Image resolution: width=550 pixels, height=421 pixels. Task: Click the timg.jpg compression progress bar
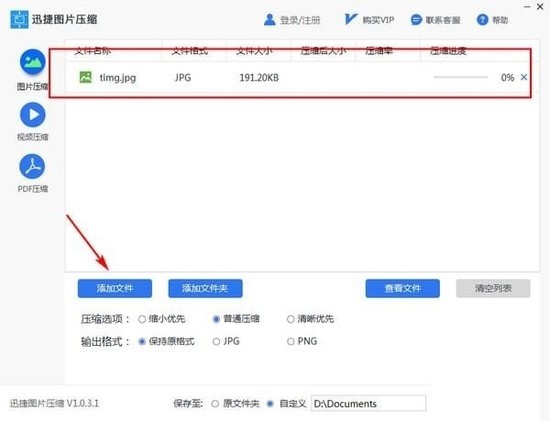coord(461,77)
